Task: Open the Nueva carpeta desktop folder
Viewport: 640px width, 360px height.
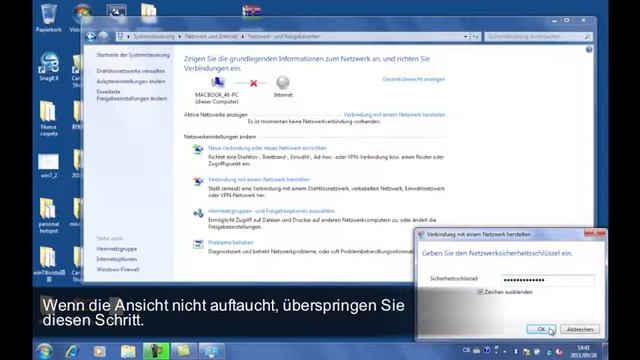Action: pyautogui.click(x=49, y=118)
